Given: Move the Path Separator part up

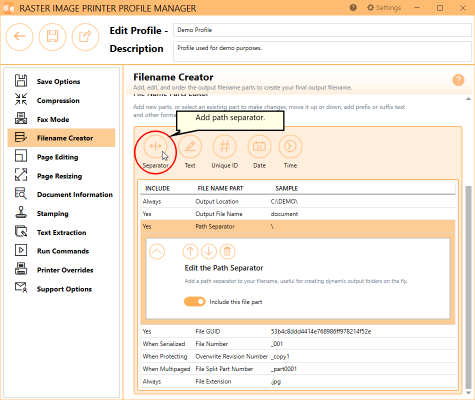Looking at the screenshot, I should tap(190, 251).
